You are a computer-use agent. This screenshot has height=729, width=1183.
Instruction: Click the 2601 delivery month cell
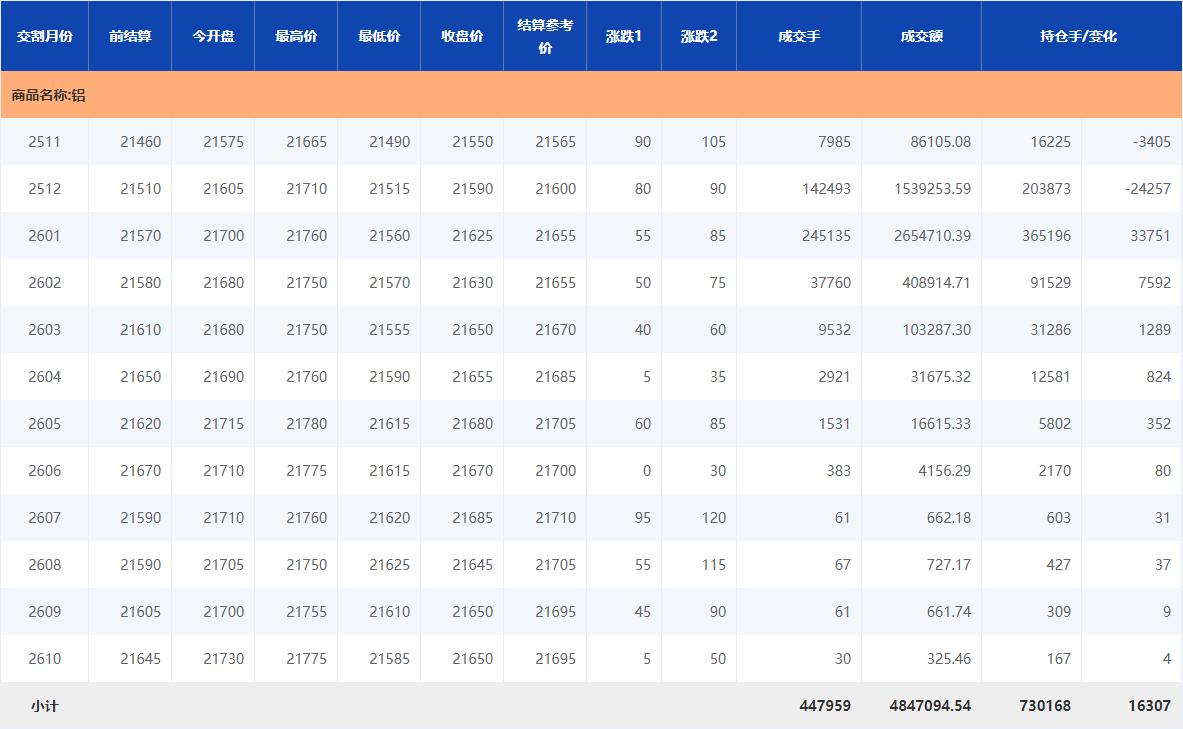44,236
